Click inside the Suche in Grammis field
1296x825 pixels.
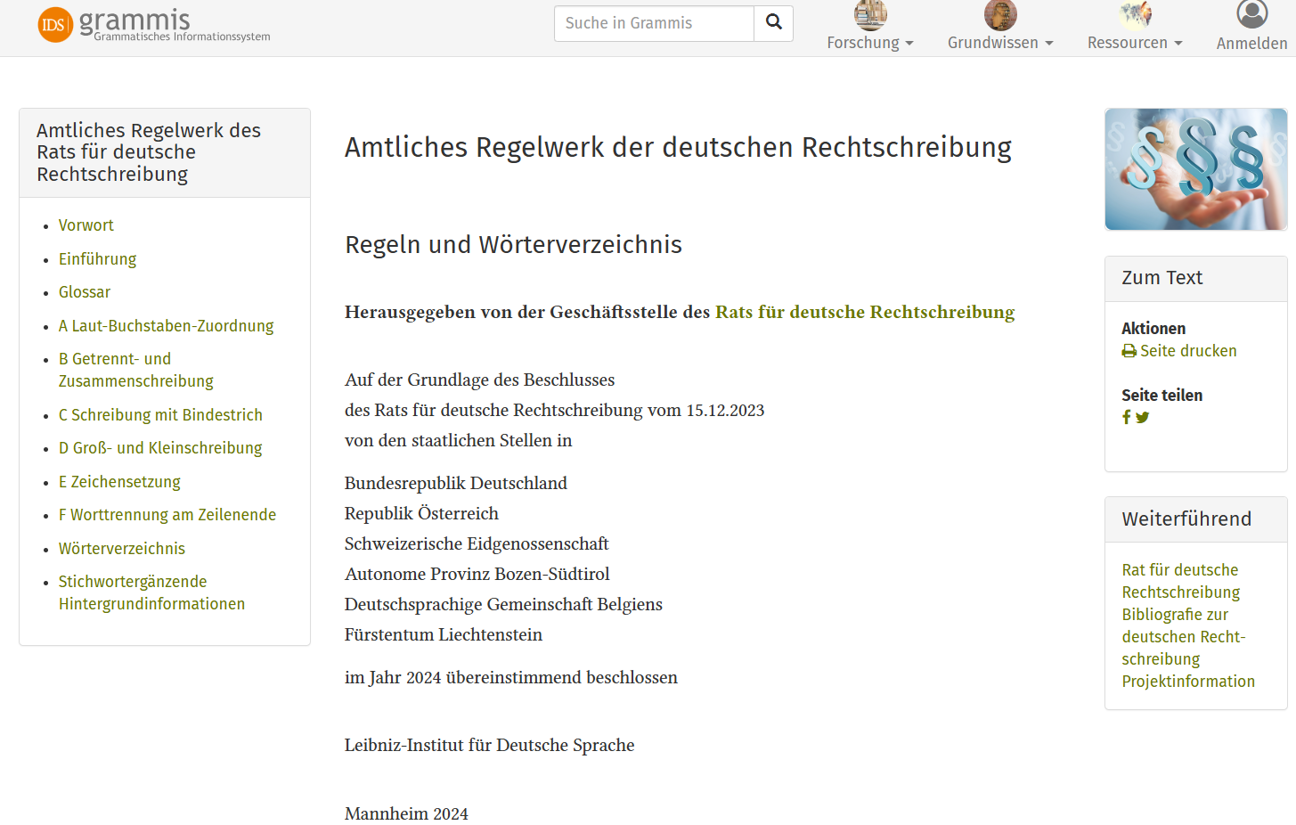[653, 23]
